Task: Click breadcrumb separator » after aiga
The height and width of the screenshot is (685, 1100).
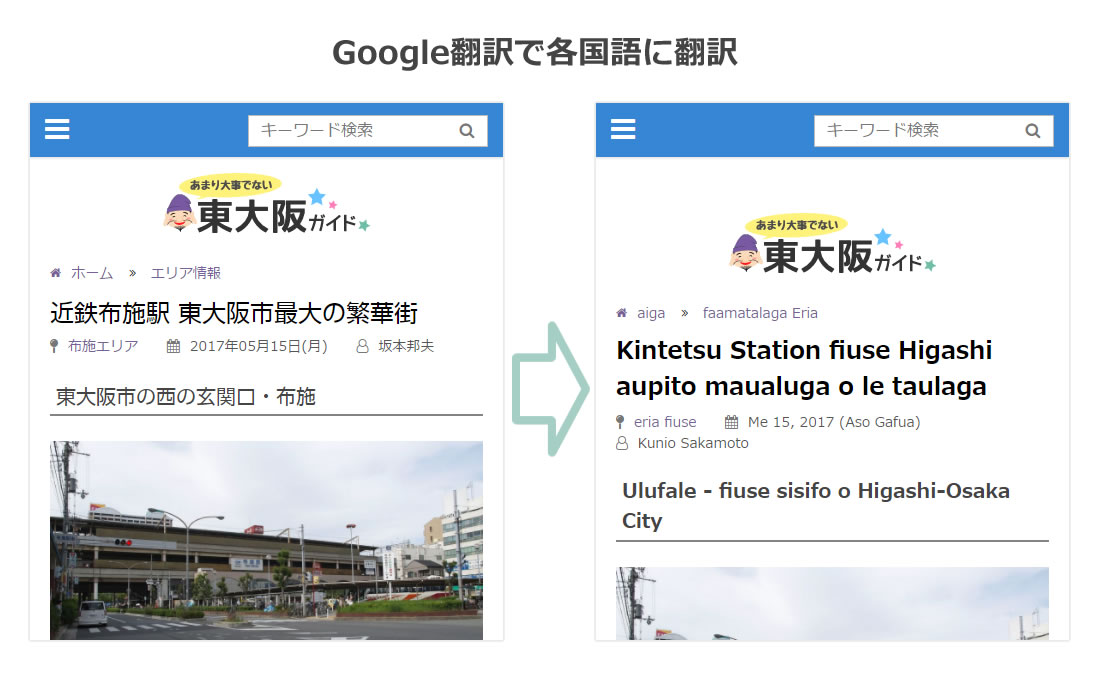Action: tap(685, 313)
